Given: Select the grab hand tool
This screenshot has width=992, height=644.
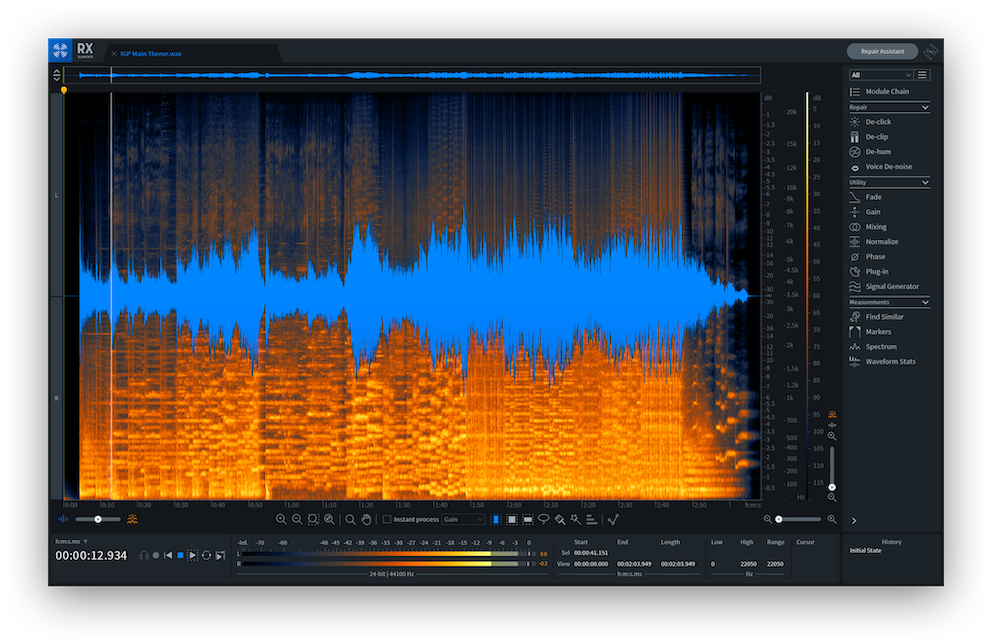Looking at the screenshot, I should (366, 520).
